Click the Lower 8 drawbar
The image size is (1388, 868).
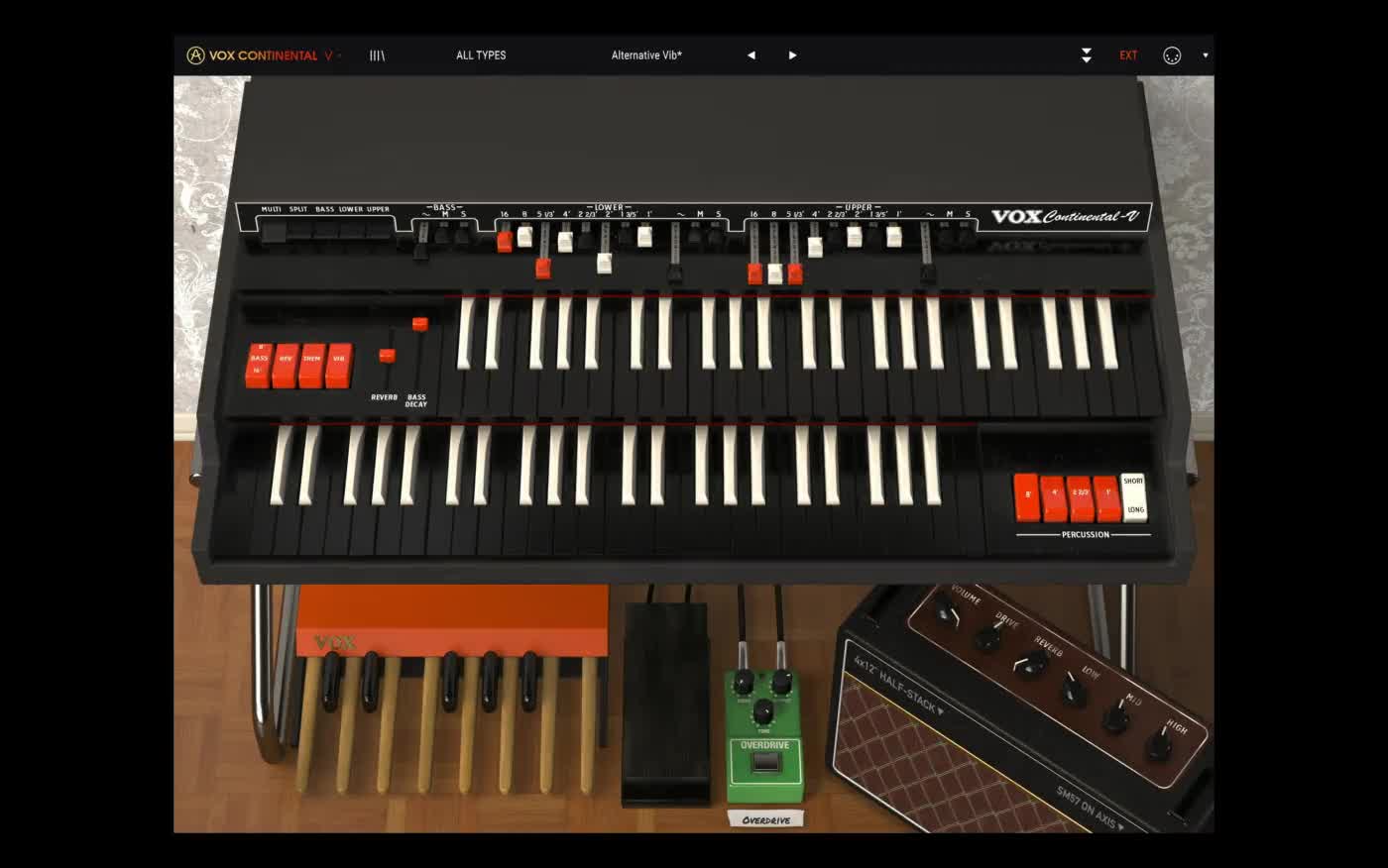click(x=524, y=236)
